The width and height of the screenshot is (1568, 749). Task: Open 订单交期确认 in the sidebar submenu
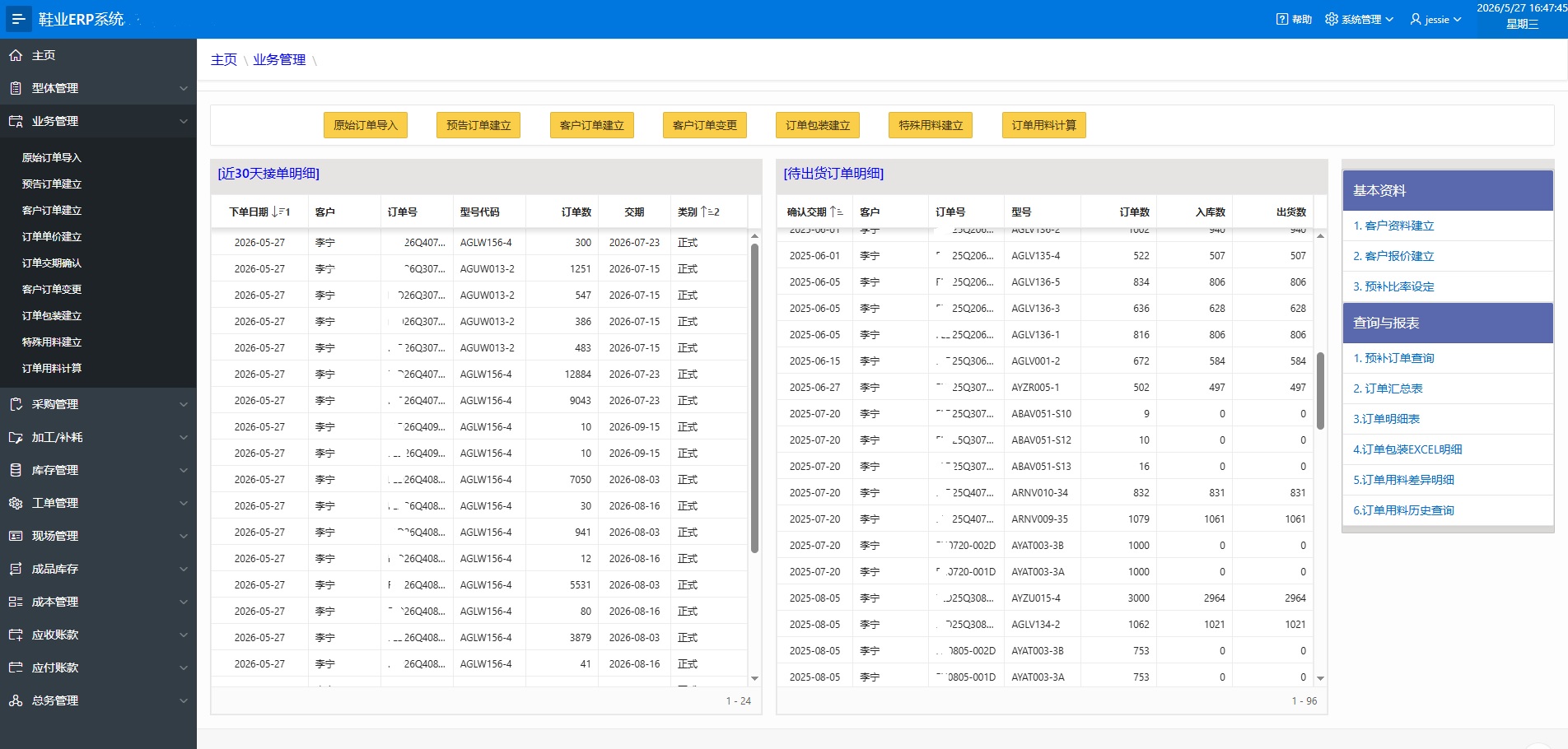52,263
